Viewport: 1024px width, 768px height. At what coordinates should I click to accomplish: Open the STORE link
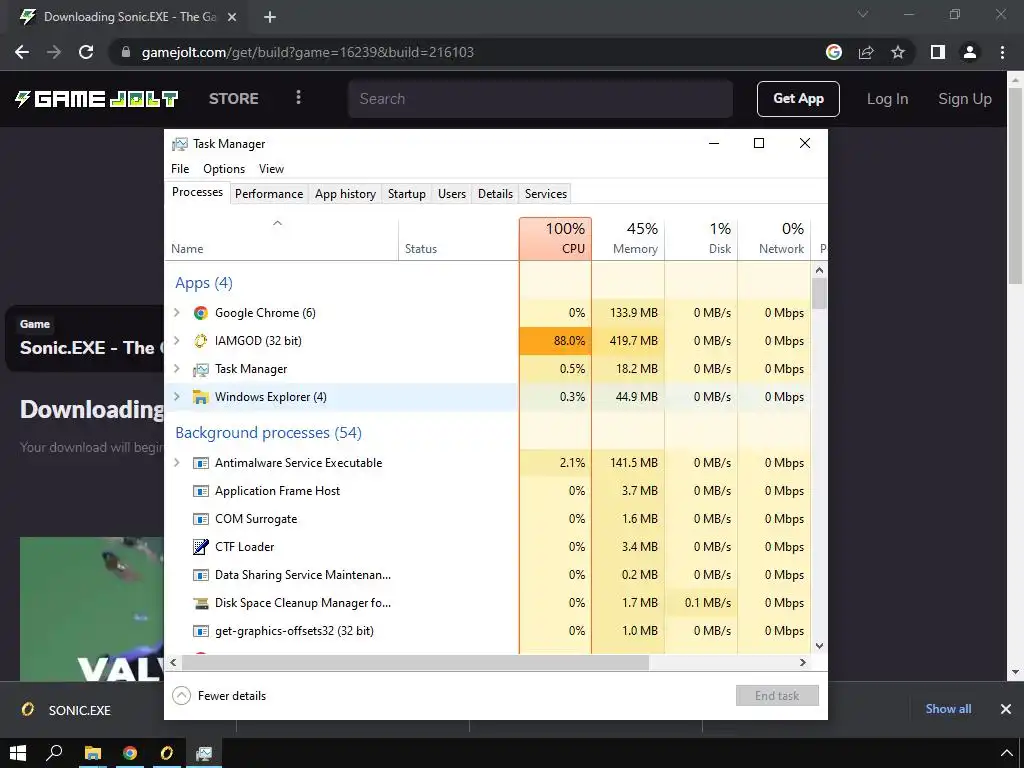tap(234, 99)
